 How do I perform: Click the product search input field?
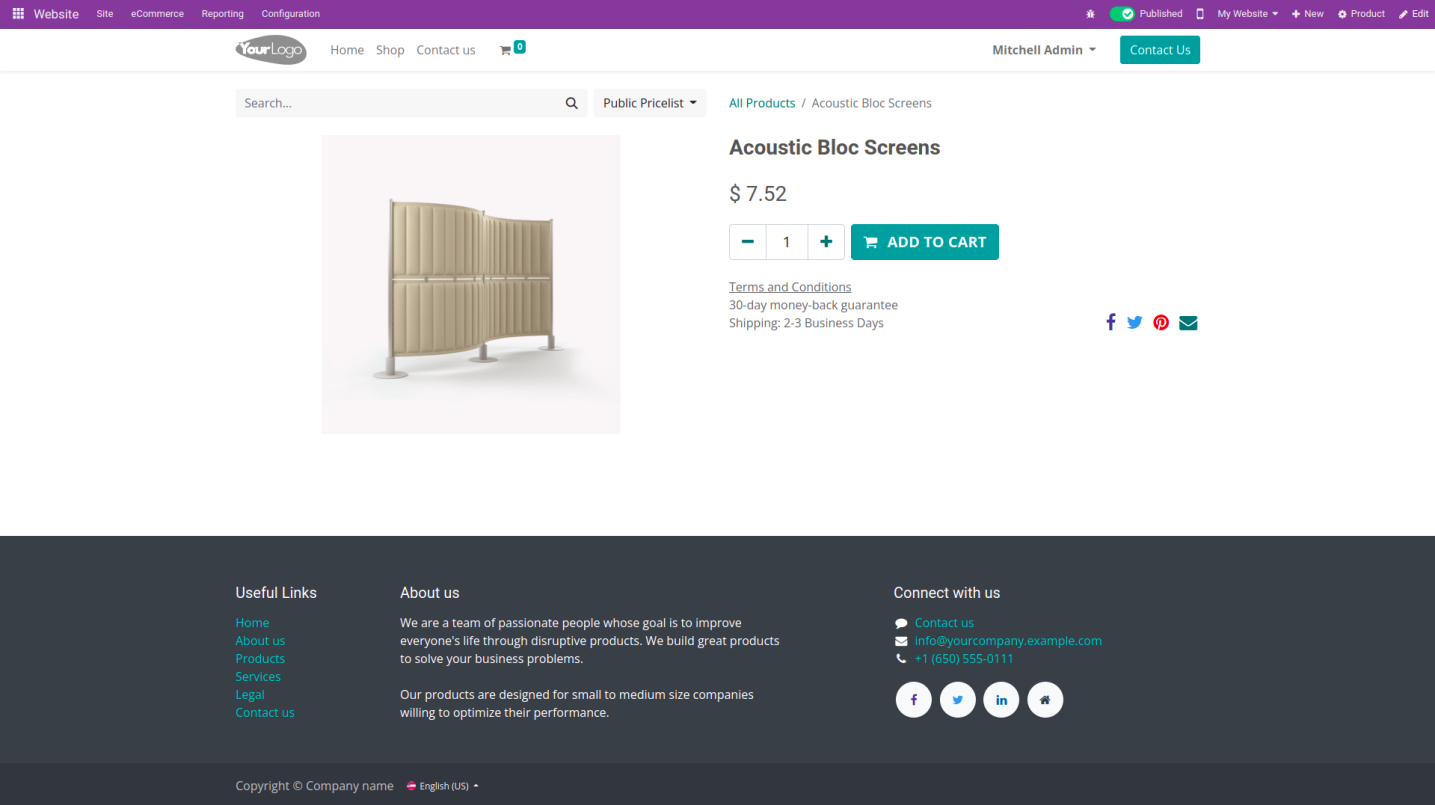[x=398, y=103]
